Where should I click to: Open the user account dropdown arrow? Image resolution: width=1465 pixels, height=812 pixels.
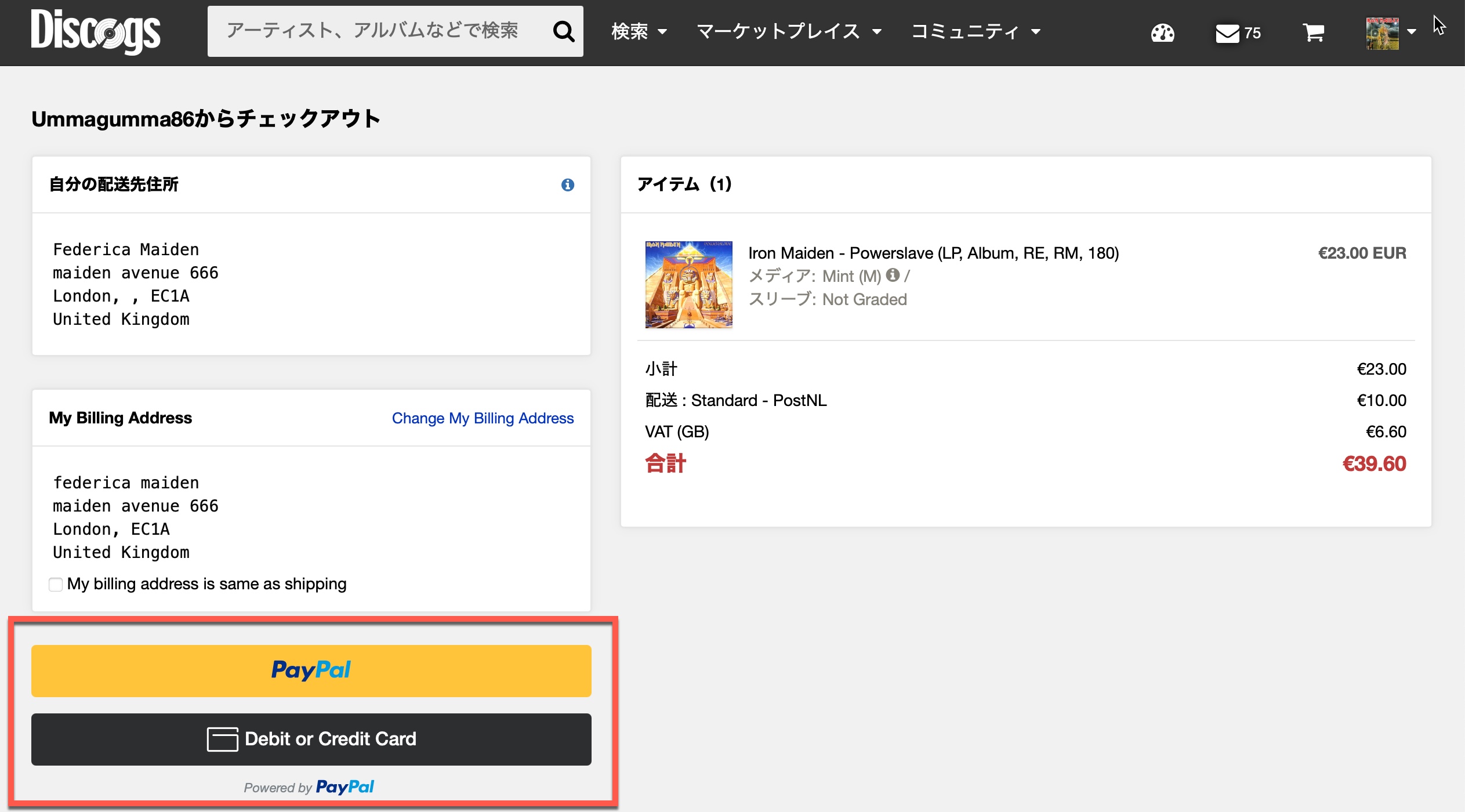[x=1412, y=32]
